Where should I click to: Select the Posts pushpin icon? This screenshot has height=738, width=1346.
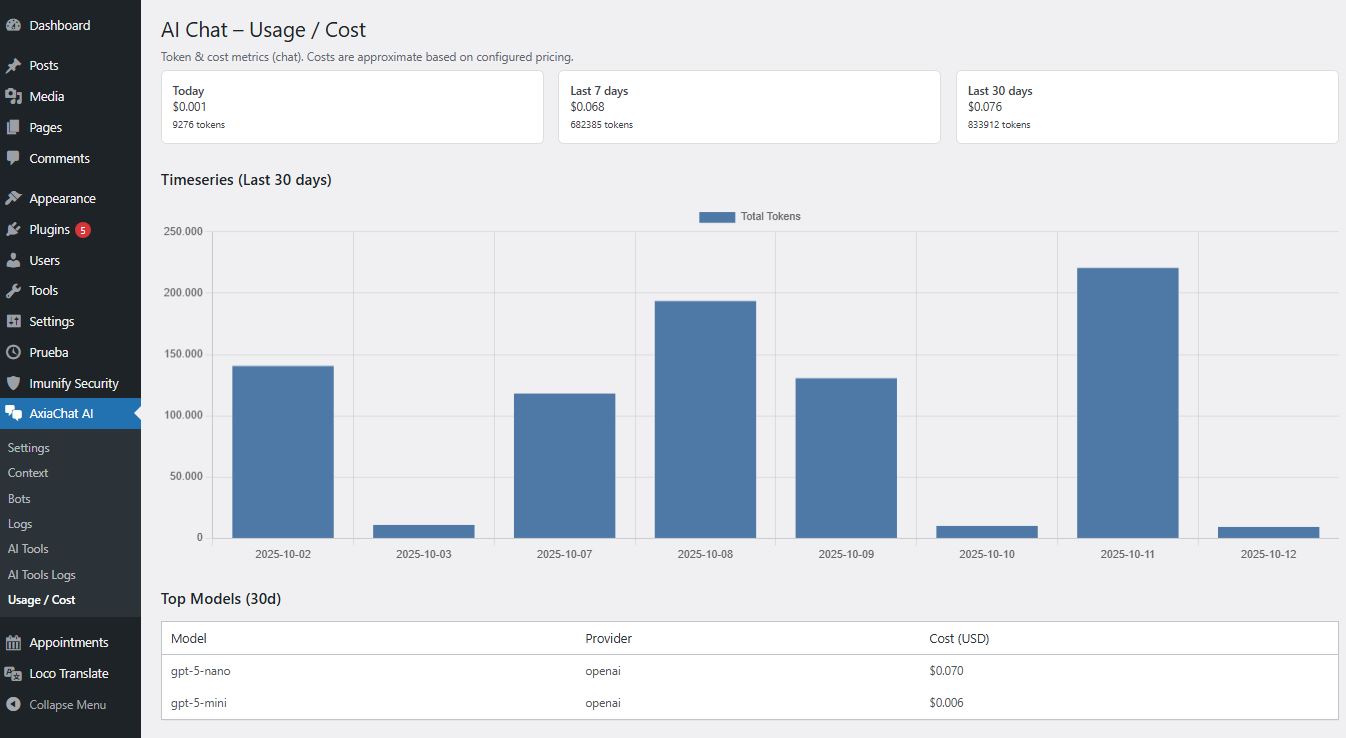(14, 65)
